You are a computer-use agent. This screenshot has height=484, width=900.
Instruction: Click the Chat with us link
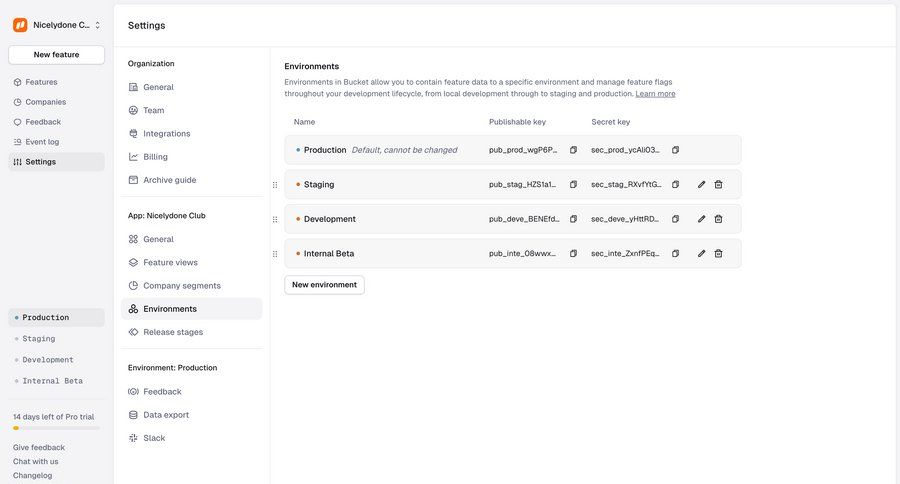click(x=36, y=462)
